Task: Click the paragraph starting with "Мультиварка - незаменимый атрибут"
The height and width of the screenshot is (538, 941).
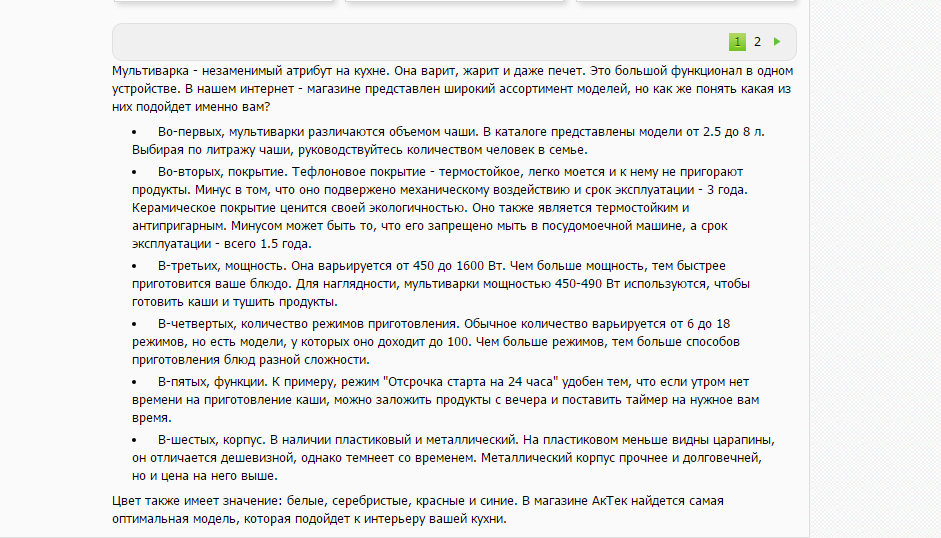Action: click(x=452, y=89)
